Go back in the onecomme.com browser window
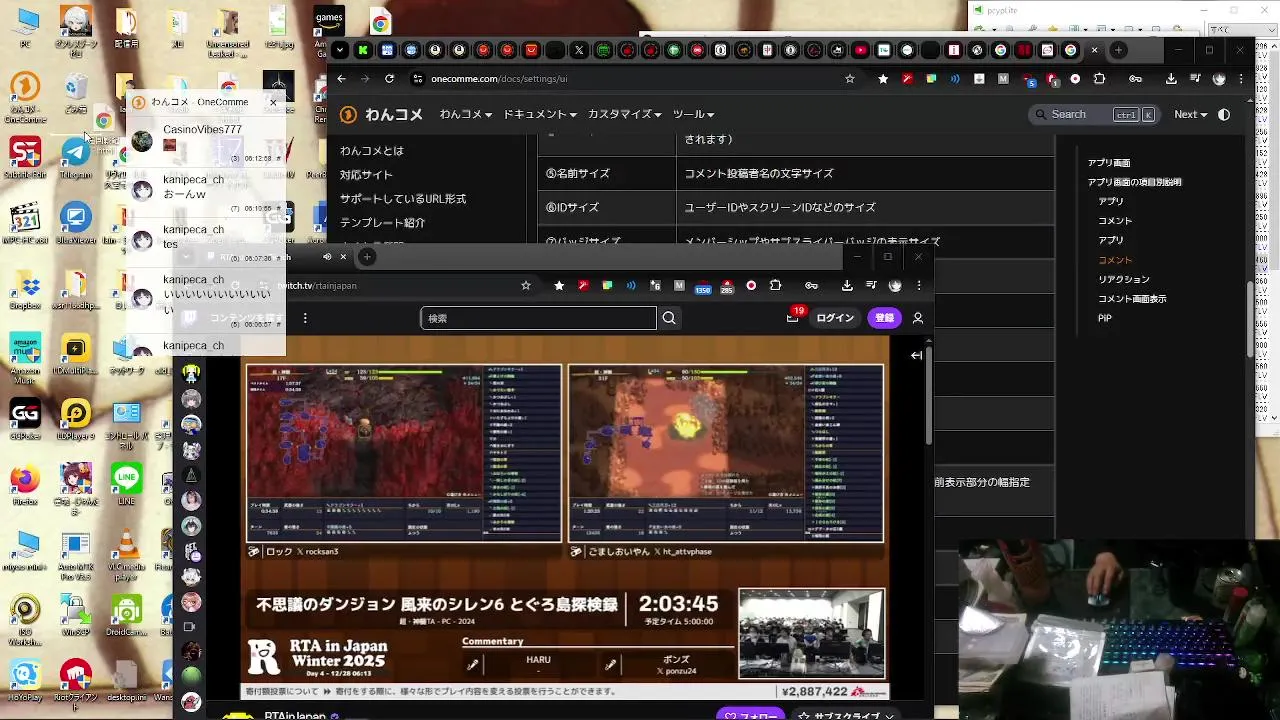The image size is (1280, 720). (x=341, y=79)
